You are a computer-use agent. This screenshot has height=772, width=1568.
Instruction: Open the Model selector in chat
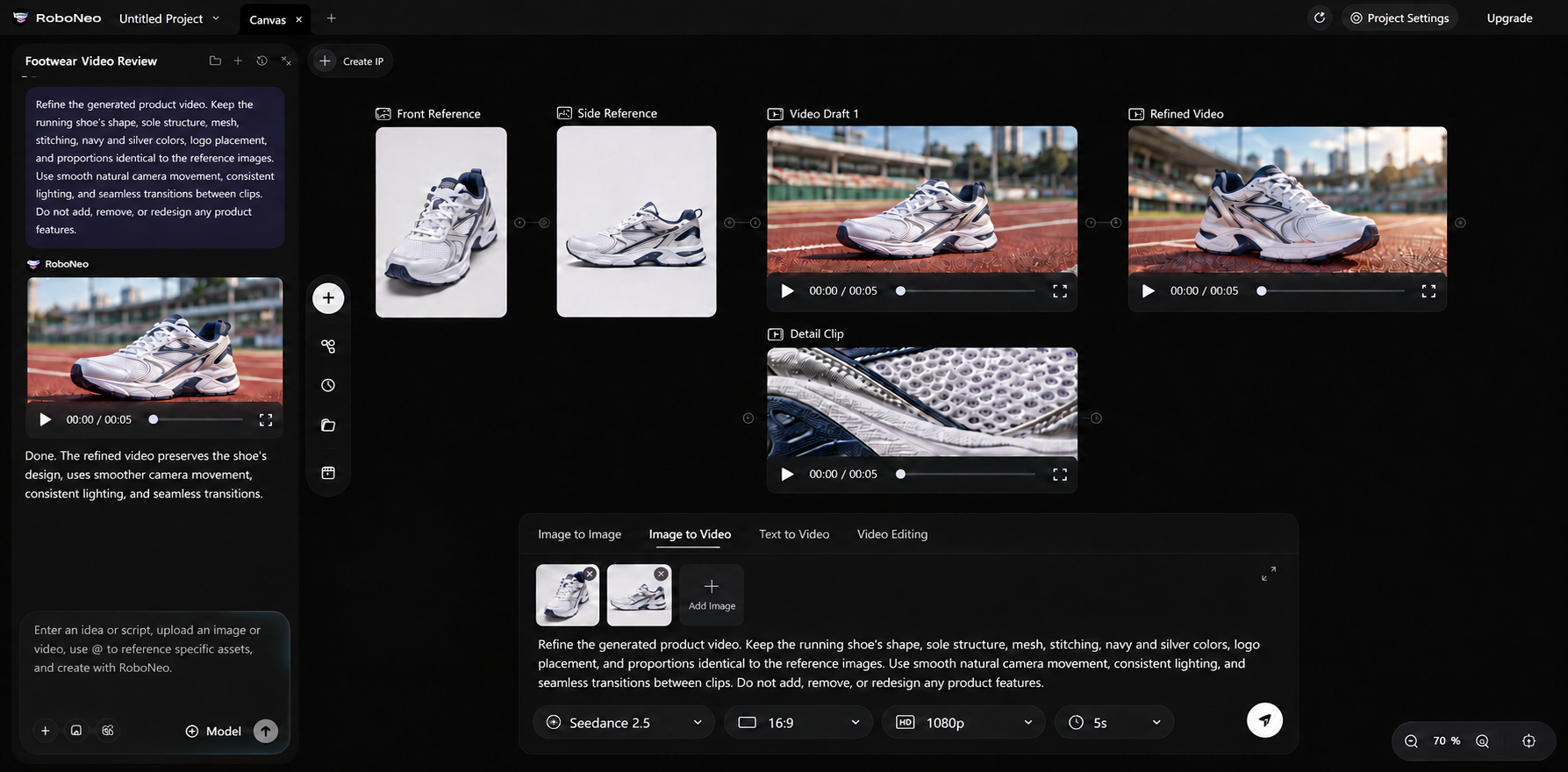coord(213,732)
